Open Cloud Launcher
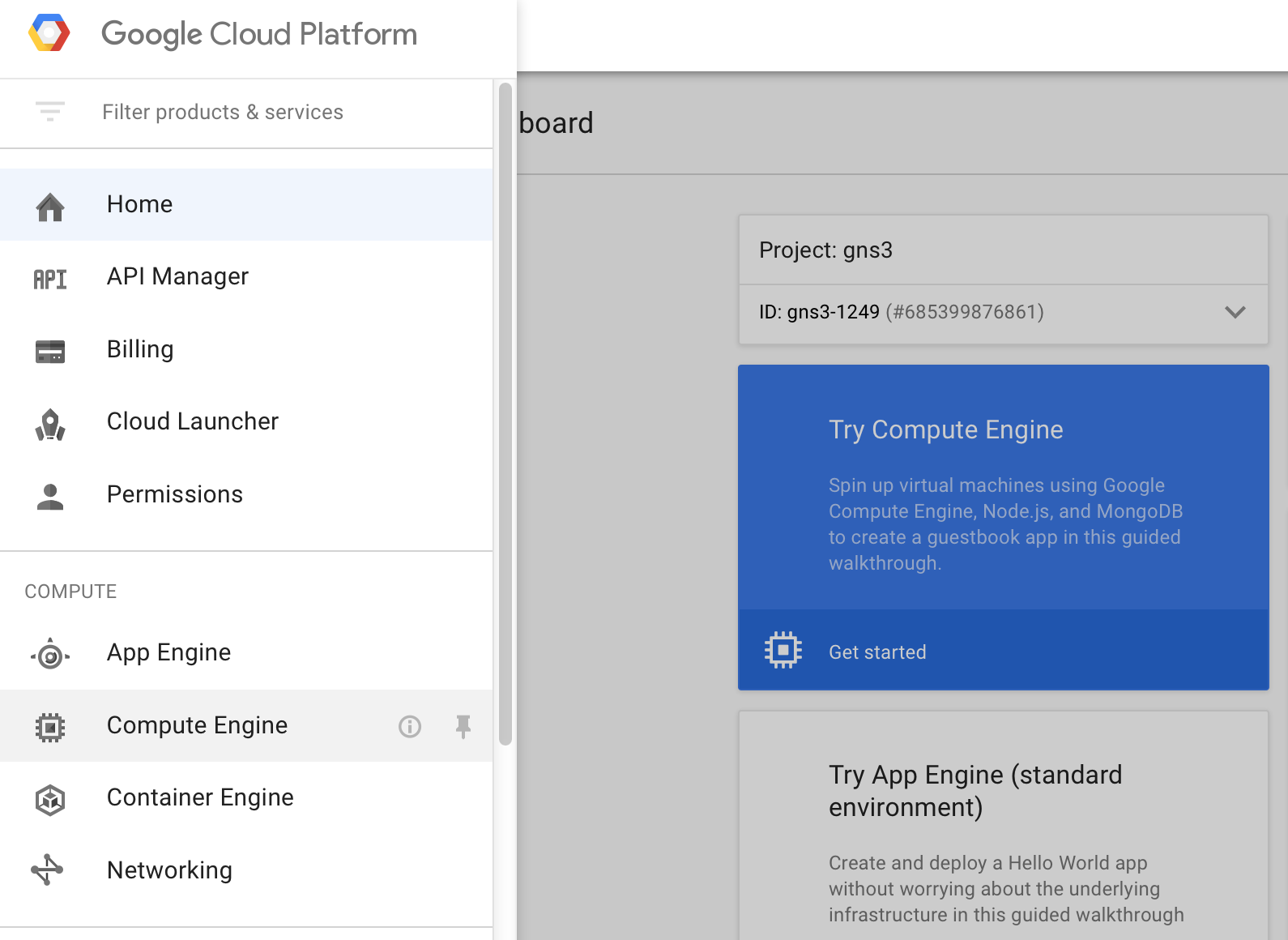Viewport: 1288px width, 940px height. pos(246,421)
